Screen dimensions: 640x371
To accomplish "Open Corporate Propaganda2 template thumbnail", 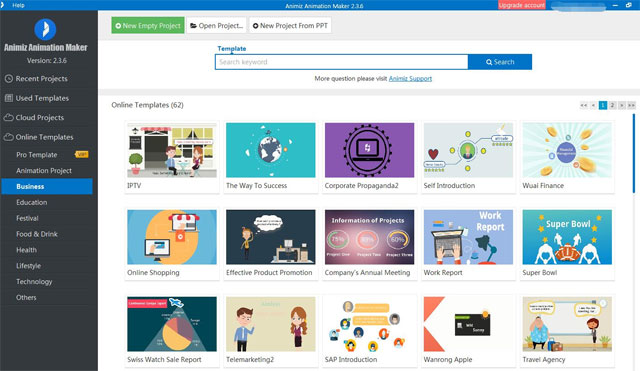I will click(x=369, y=150).
